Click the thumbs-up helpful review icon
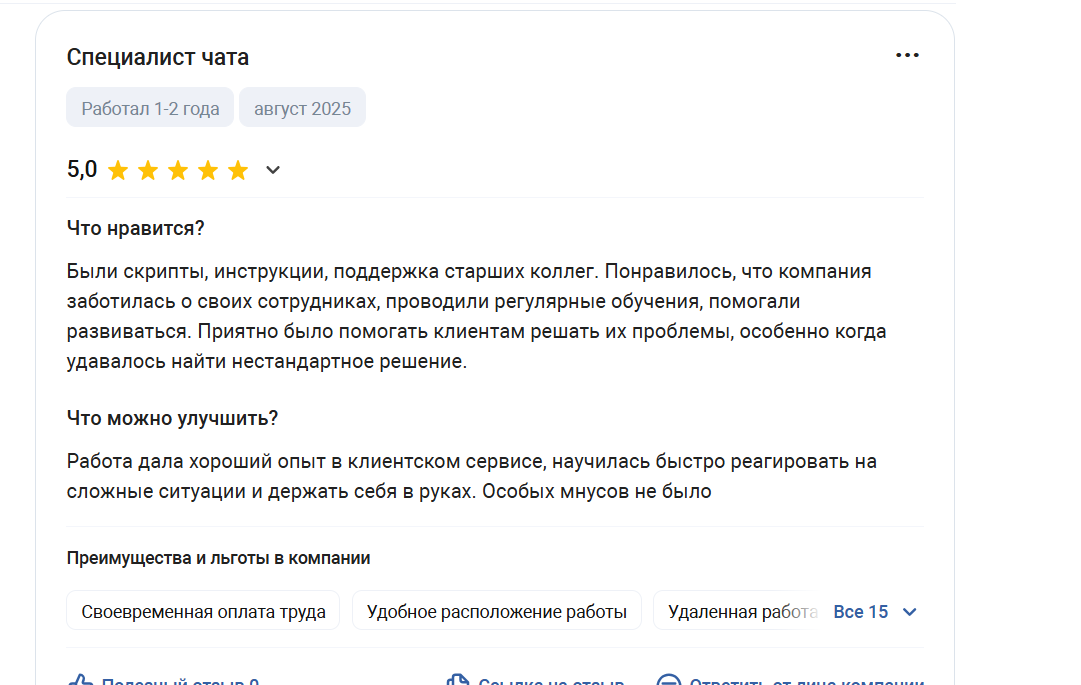The width and height of the screenshot is (1081, 685). click(x=81, y=680)
